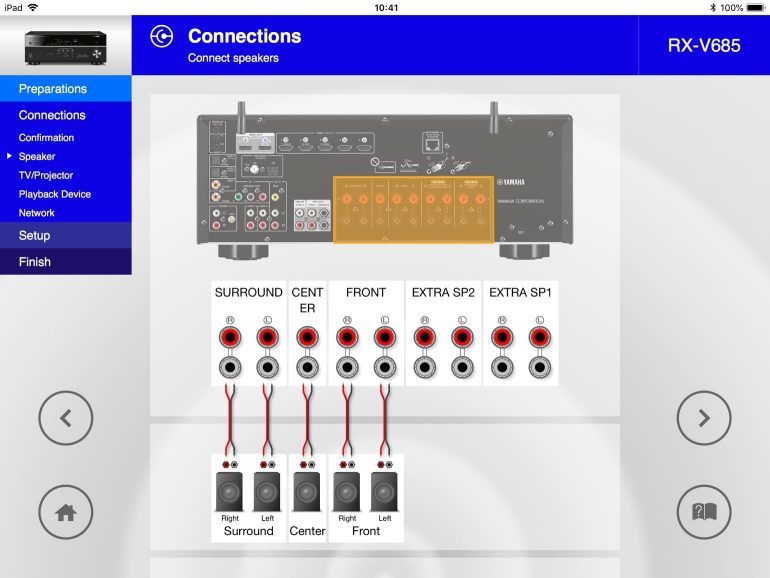
Task: Go to the previous page arrow
Action: pyautogui.click(x=66, y=418)
